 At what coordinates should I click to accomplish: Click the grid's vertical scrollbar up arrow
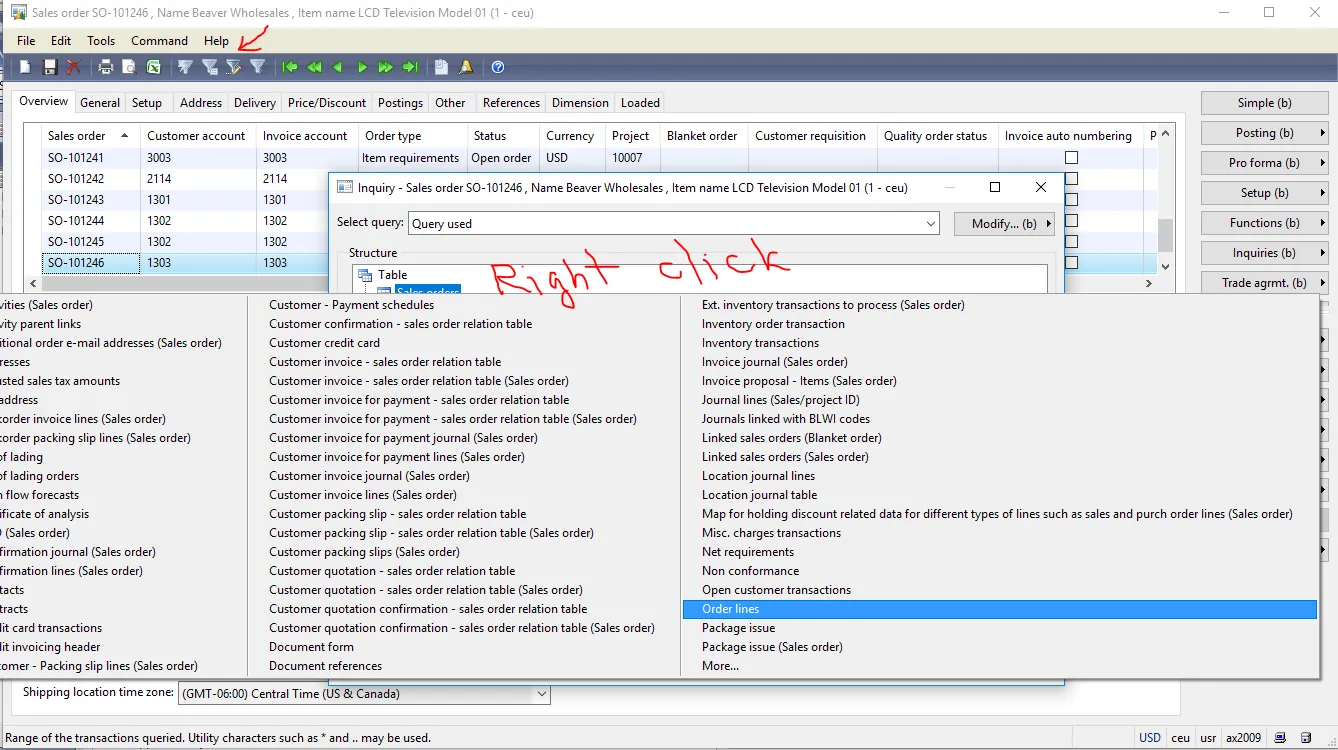point(1165,133)
